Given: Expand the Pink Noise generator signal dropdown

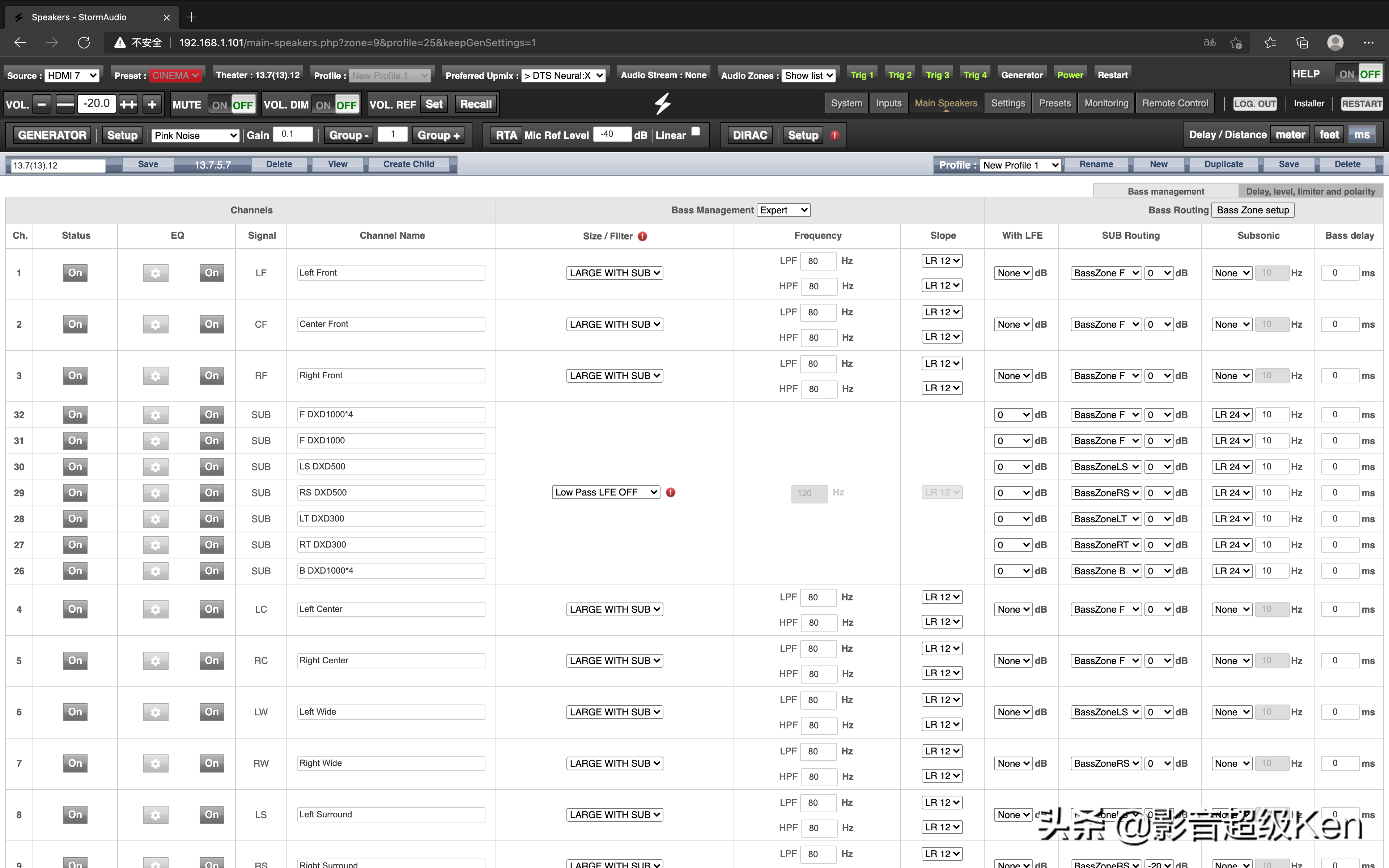Looking at the screenshot, I should 196,136.
